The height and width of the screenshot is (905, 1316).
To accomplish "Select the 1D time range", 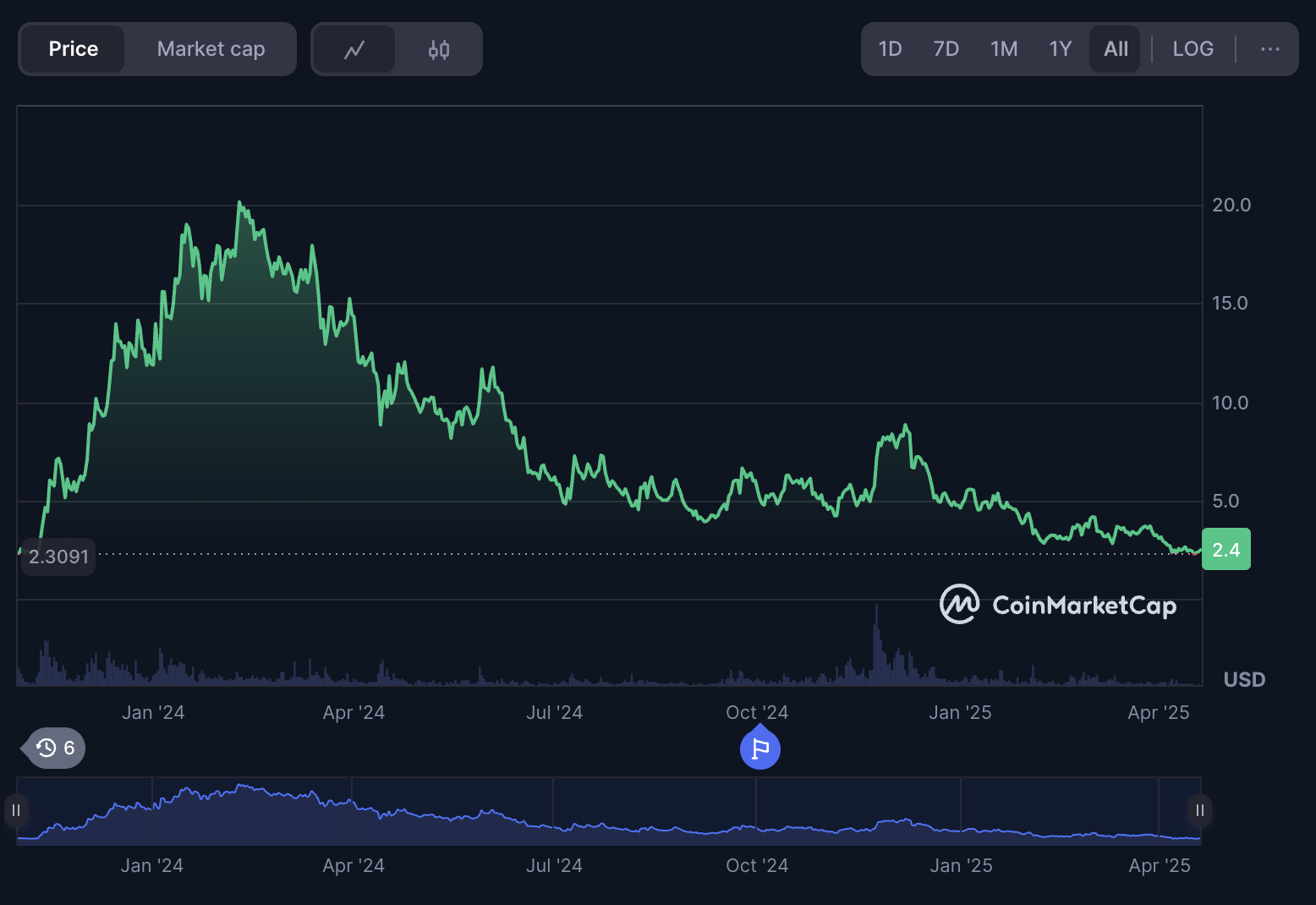I will 890,49.
